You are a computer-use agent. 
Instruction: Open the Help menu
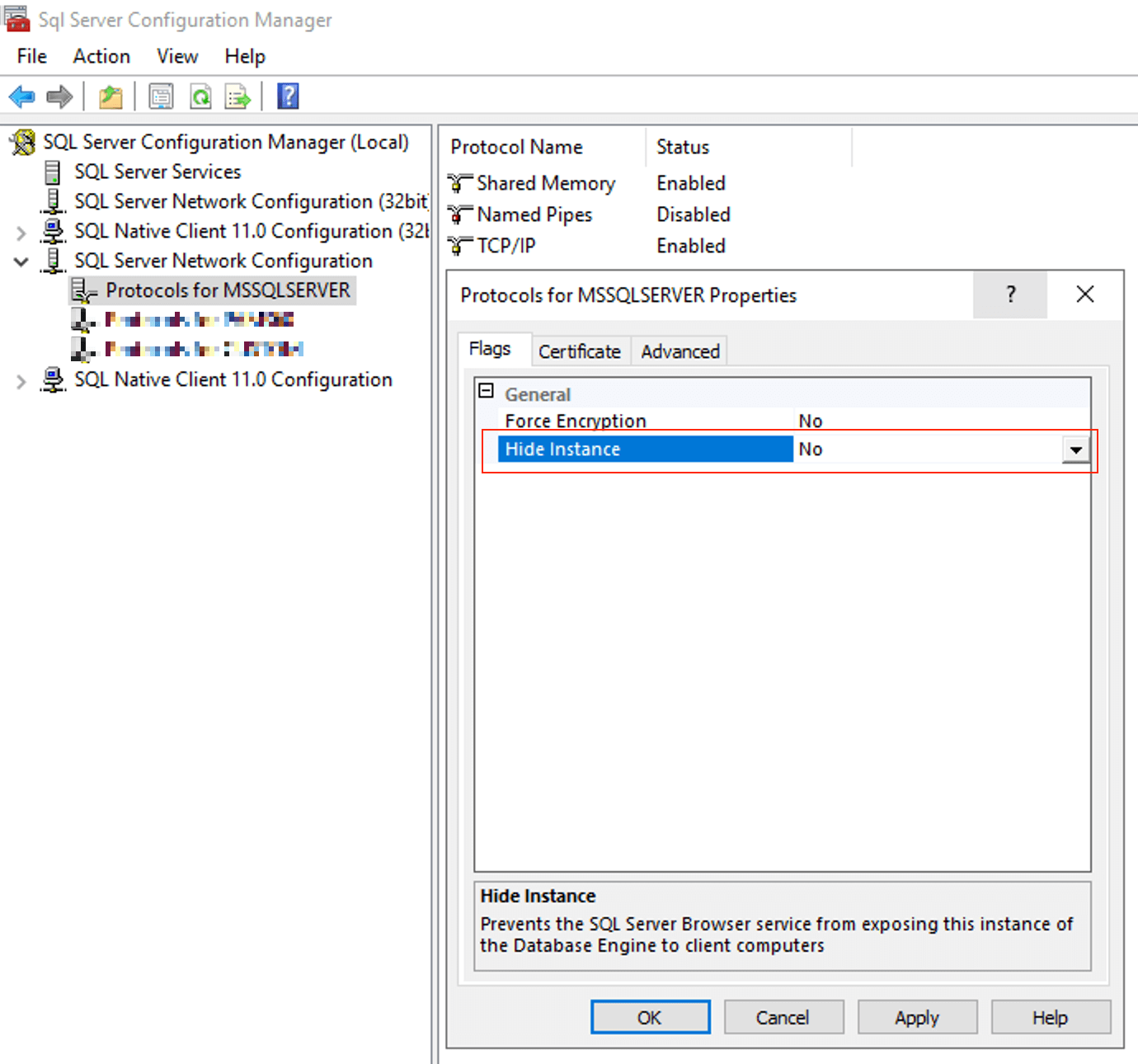tap(245, 56)
